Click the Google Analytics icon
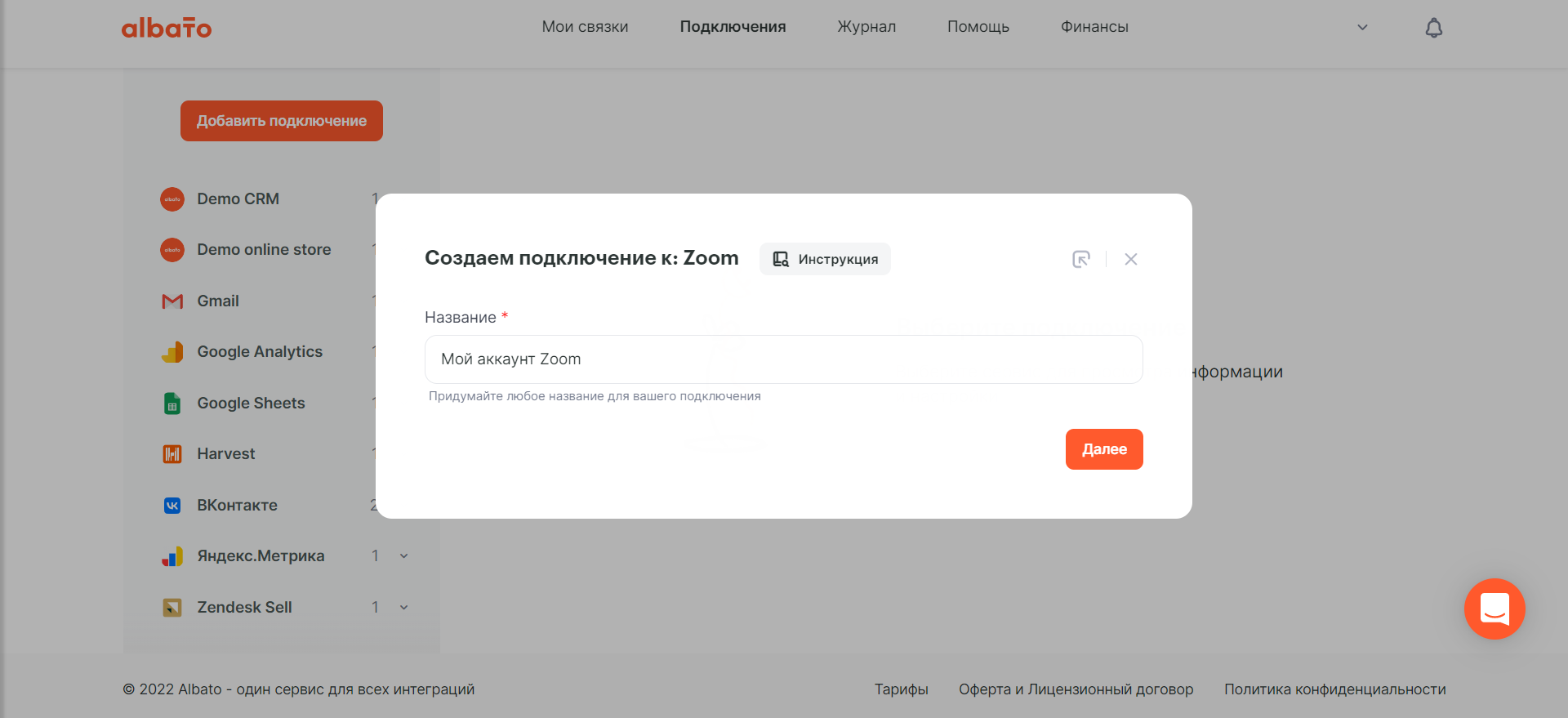The width and height of the screenshot is (1568, 718). 172,352
